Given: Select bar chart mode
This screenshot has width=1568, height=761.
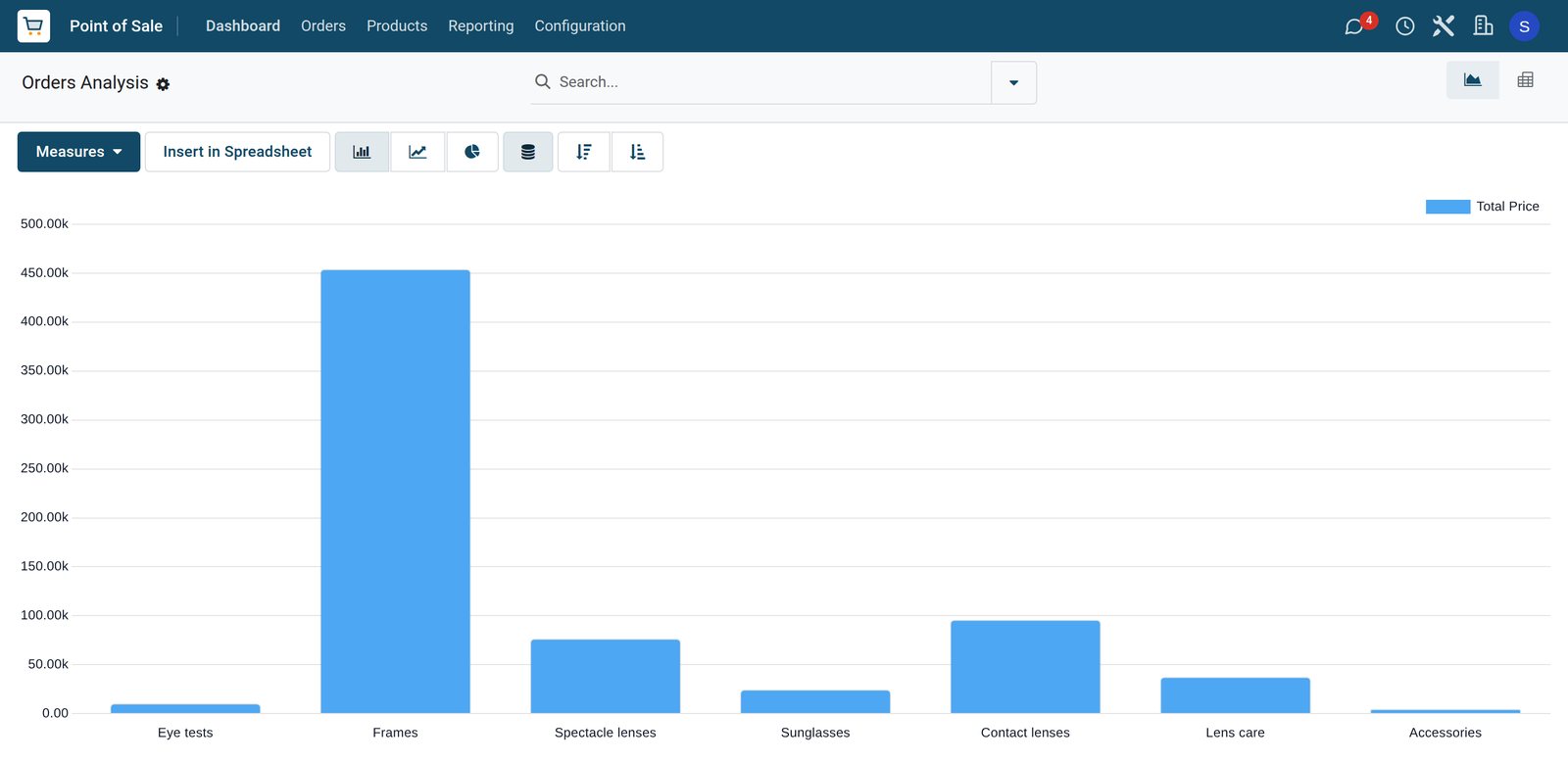Looking at the screenshot, I should click(x=362, y=152).
